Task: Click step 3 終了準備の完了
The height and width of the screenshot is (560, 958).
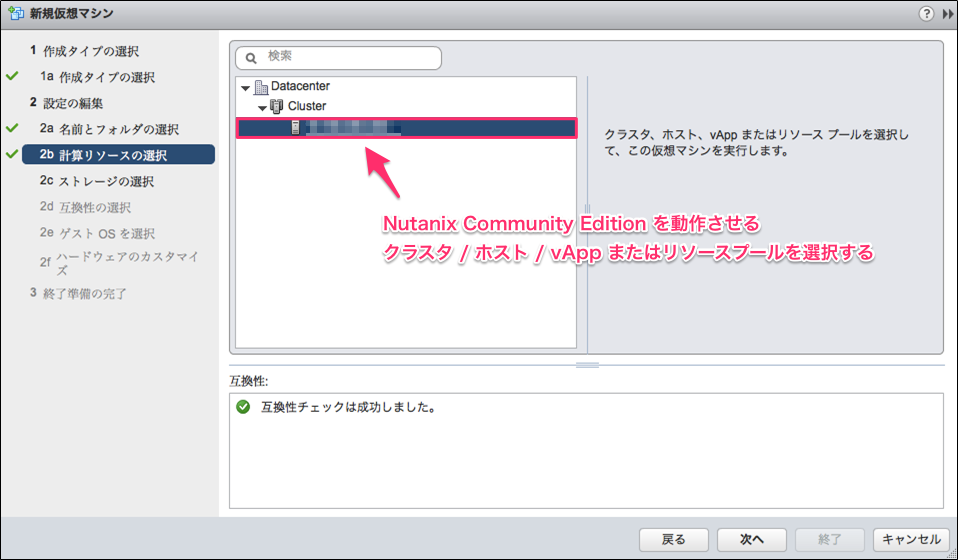Action: (78, 293)
